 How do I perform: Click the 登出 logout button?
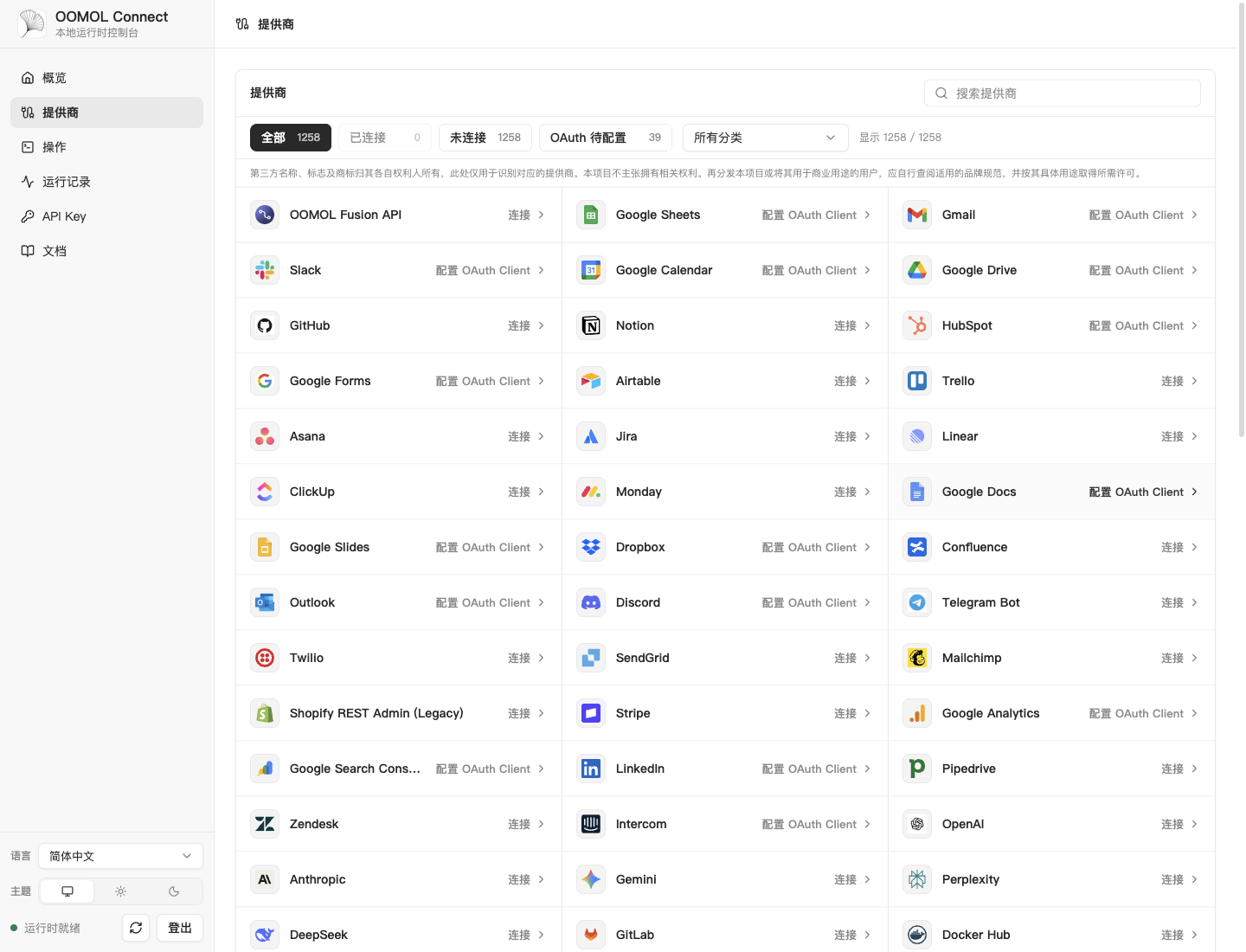coord(180,928)
